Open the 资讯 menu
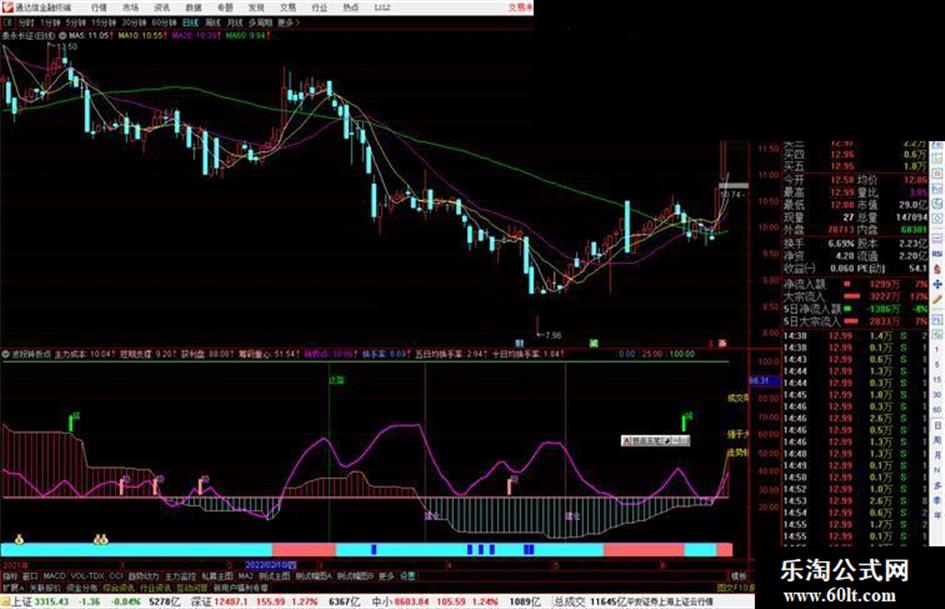Viewport: 945px width, 609px height. pyautogui.click(x=162, y=8)
